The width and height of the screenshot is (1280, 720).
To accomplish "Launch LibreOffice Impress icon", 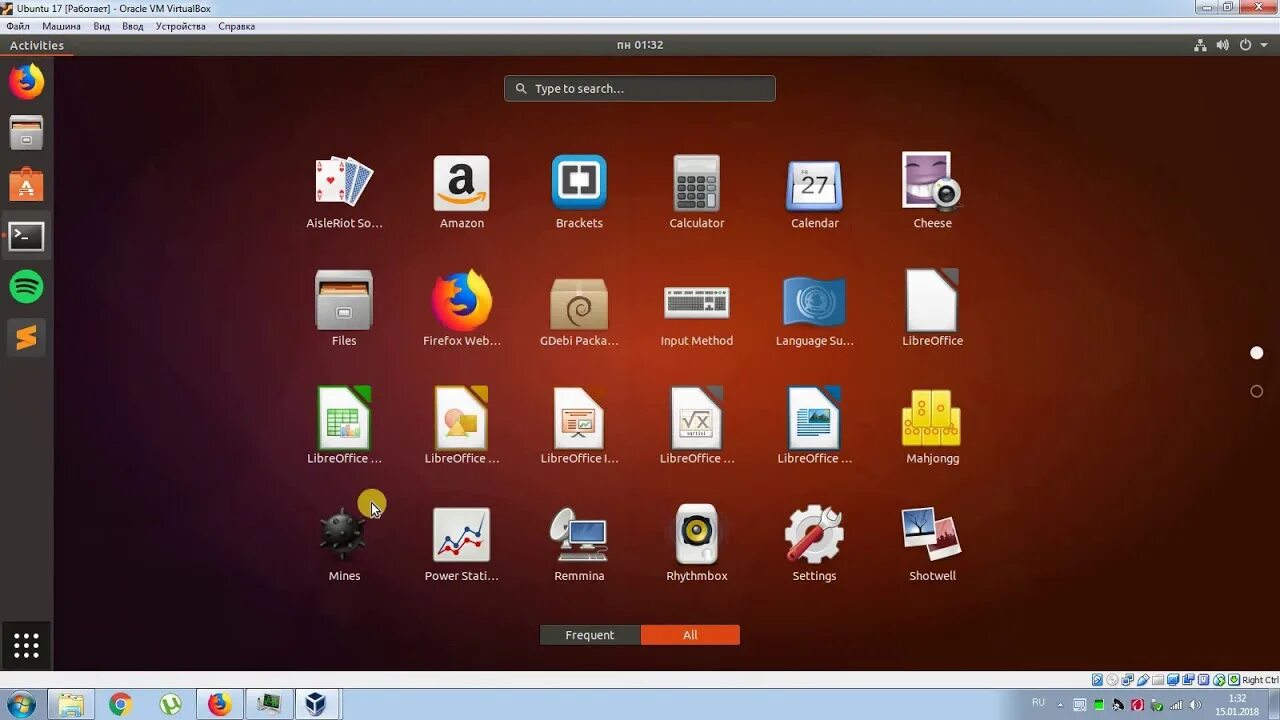I will pyautogui.click(x=579, y=418).
